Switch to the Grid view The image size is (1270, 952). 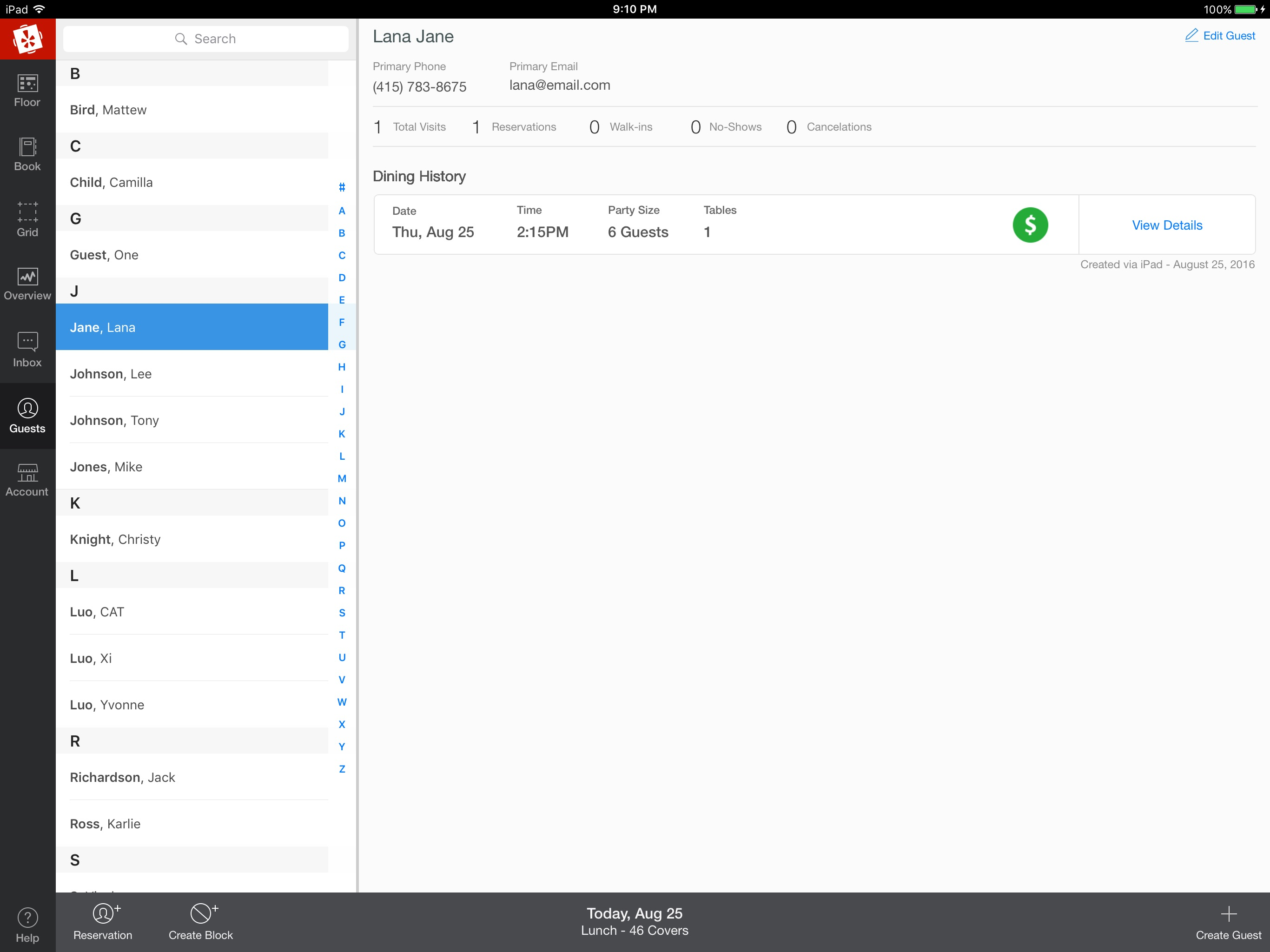[27, 220]
